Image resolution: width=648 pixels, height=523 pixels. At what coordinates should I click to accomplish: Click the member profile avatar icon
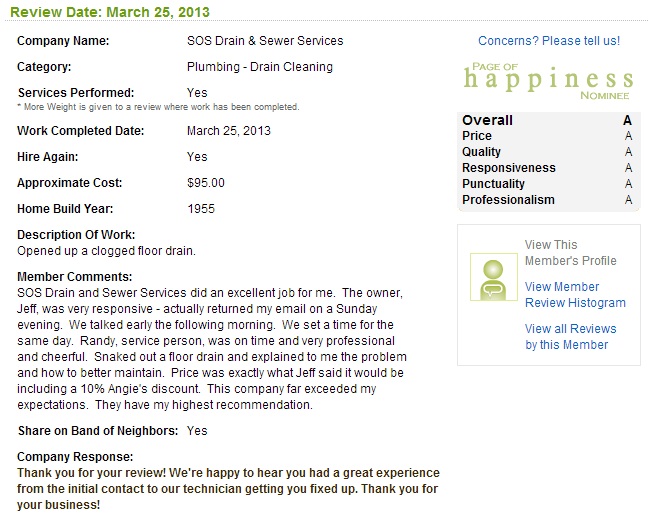493,277
